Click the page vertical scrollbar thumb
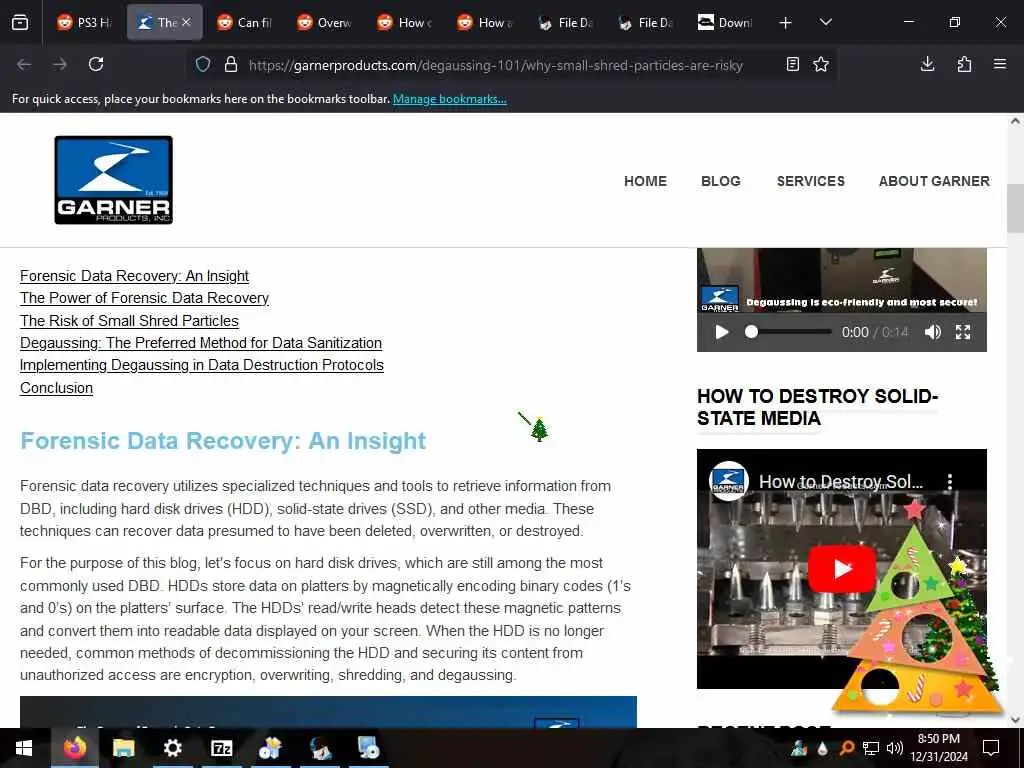The image size is (1024, 768). point(1015,208)
